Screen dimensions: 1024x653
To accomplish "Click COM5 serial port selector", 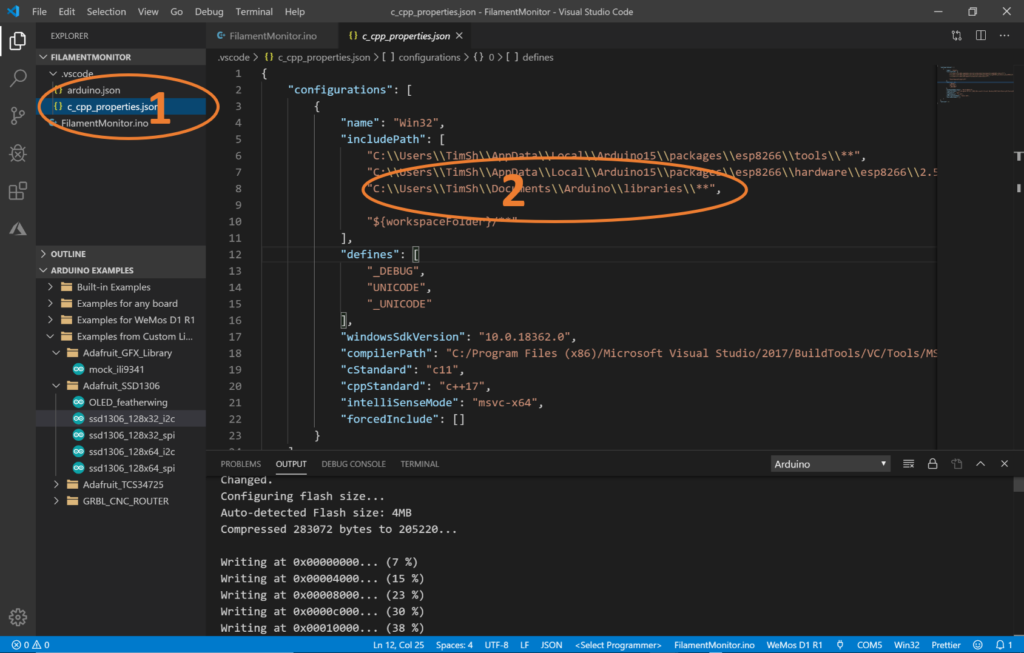I will [x=869, y=645].
